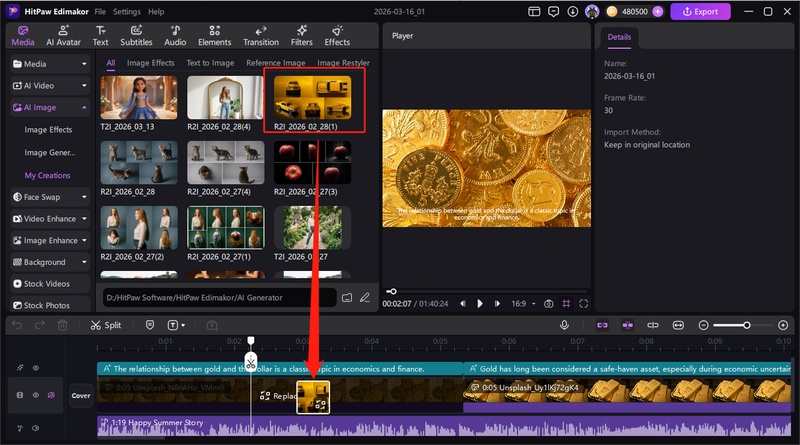This screenshot has width=800, height=445.
Task: Zoom in the timeline with plus
Action: [x=783, y=325]
